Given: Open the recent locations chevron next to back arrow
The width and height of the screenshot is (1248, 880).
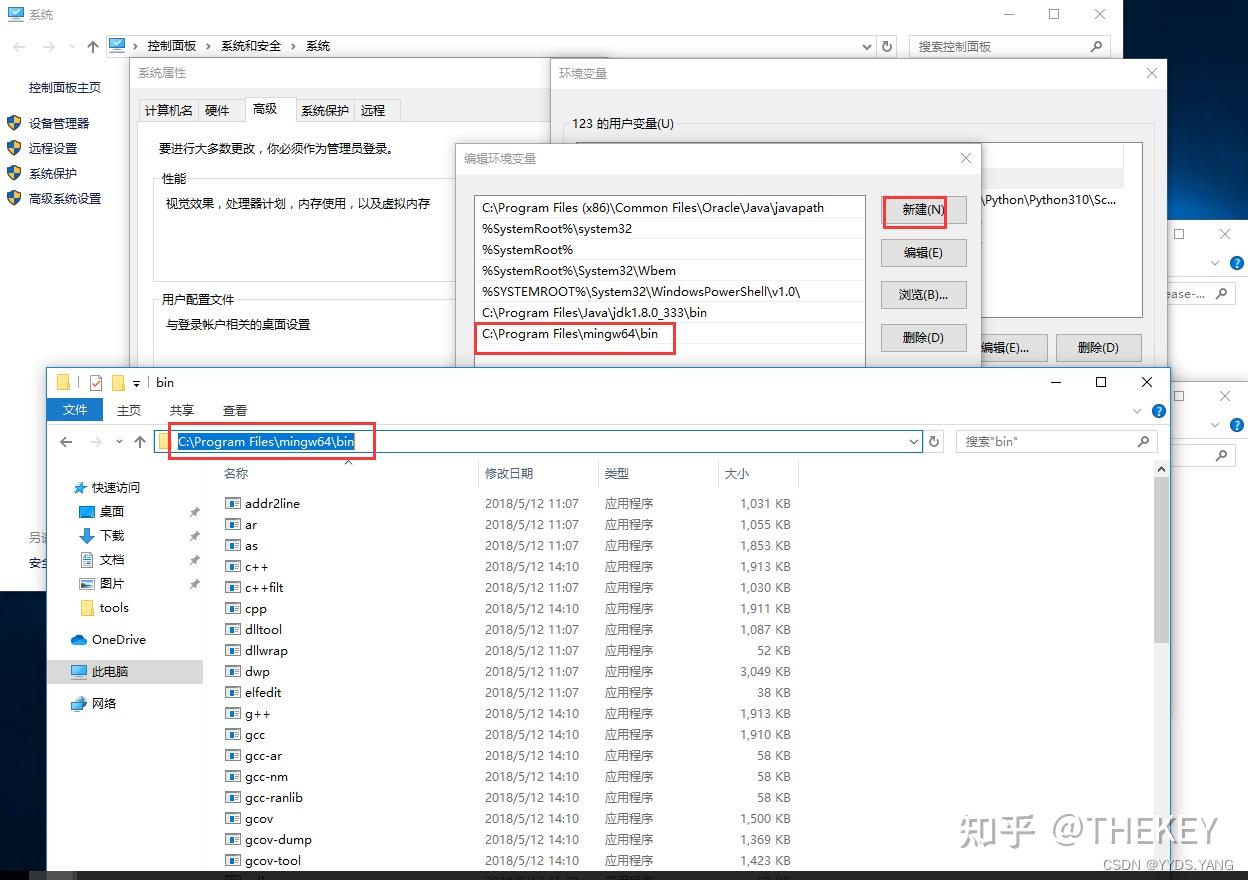Looking at the screenshot, I should 119,441.
